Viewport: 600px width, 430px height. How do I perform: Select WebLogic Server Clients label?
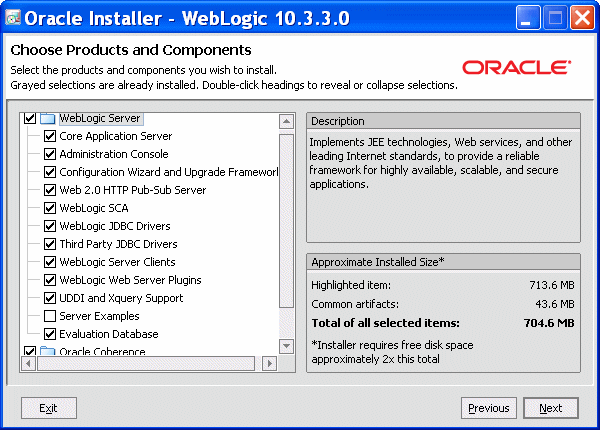[x=117, y=262]
